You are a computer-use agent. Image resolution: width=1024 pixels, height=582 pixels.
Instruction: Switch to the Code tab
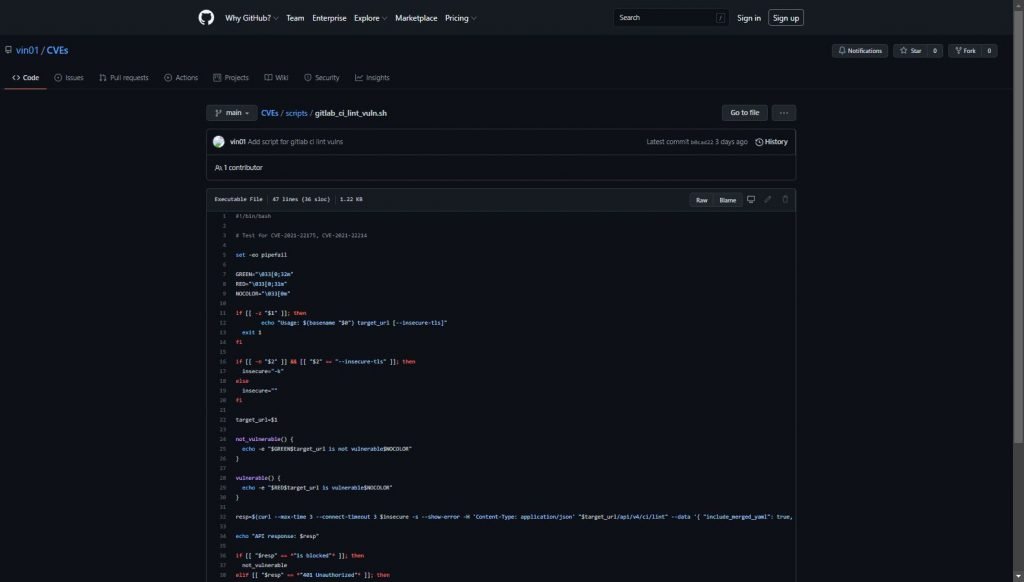coord(25,77)
